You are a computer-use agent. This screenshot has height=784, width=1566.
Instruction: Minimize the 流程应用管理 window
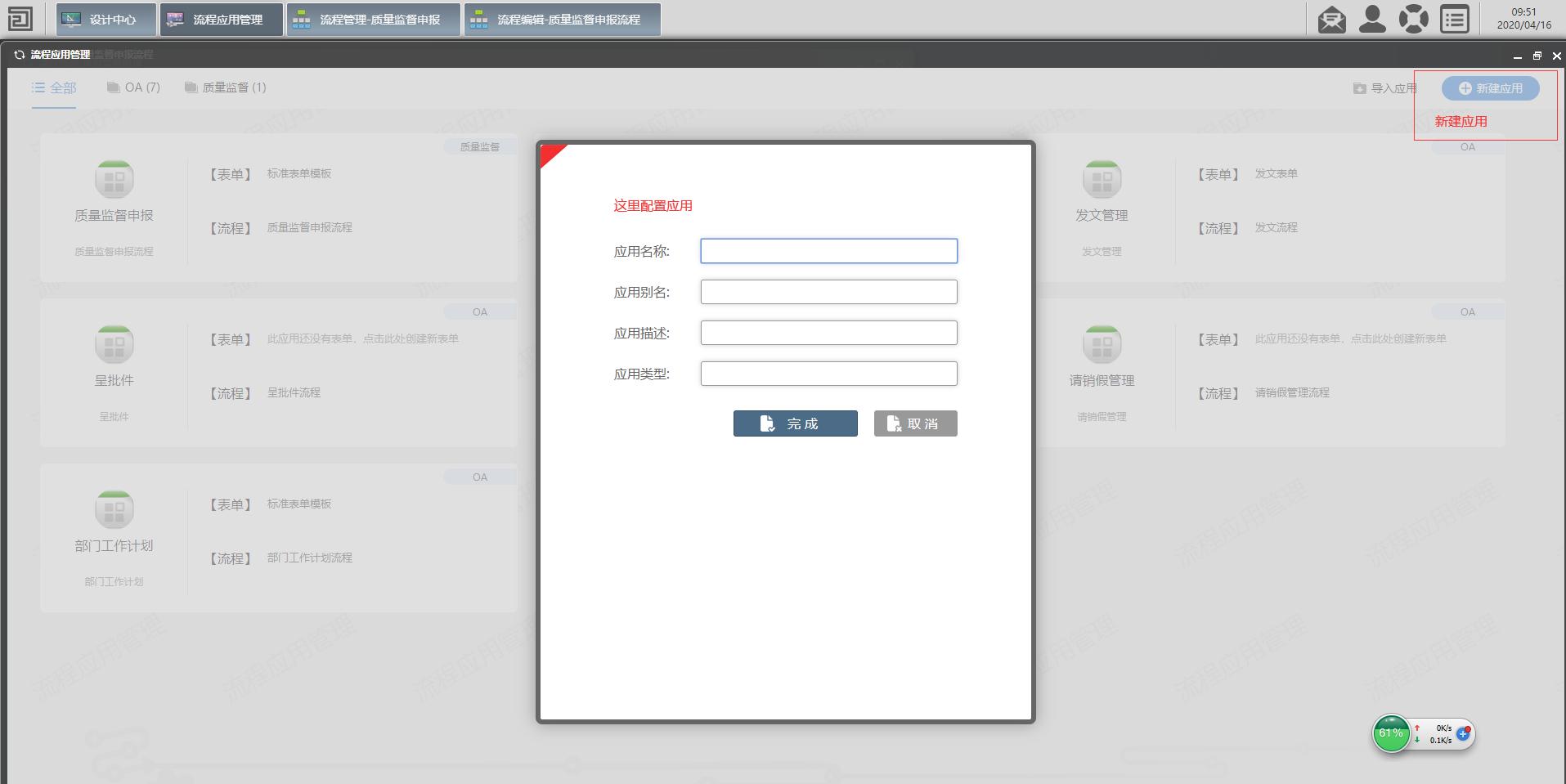(x=1518, y=56)
